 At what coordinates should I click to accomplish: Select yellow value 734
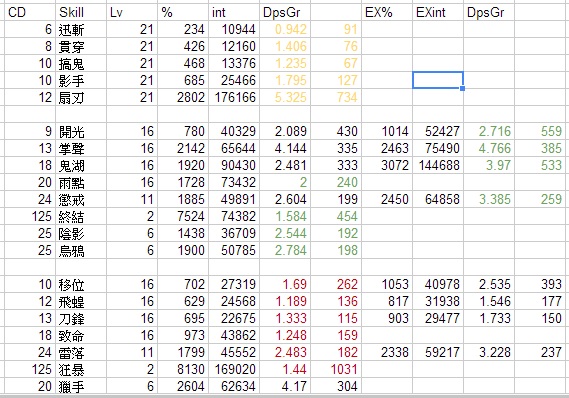[x=336, y=97]
